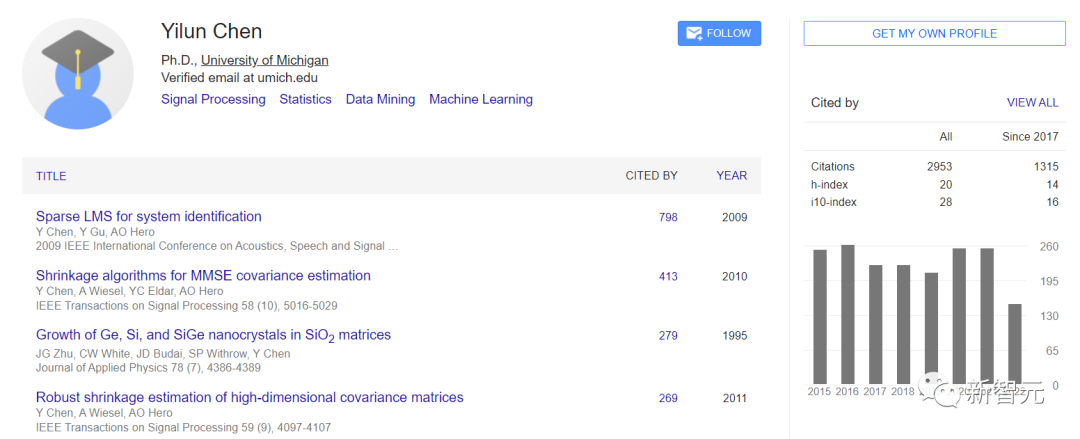The width and height of the screenshot is (1080, 439).
Task: Click the Follow button
Action: tap(719, 33)
